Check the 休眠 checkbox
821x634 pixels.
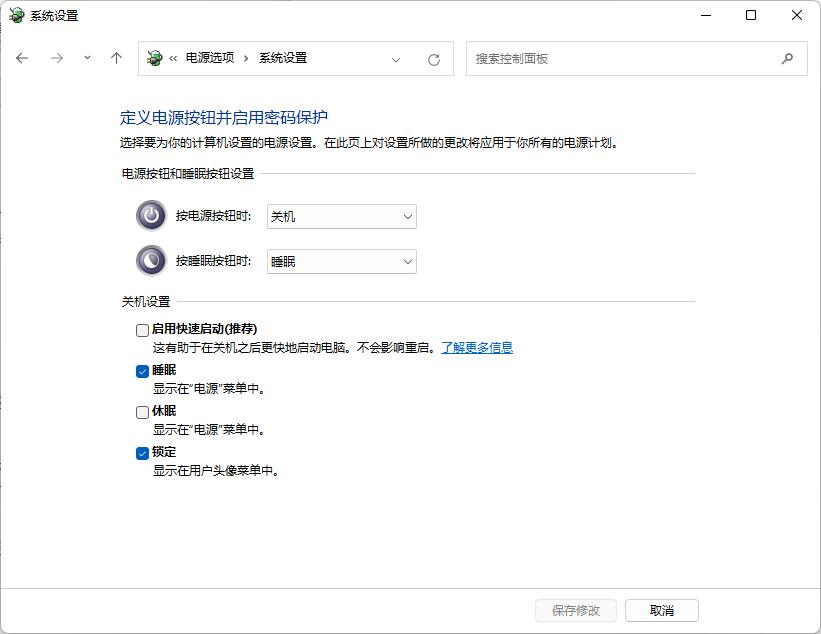point(142,412)
